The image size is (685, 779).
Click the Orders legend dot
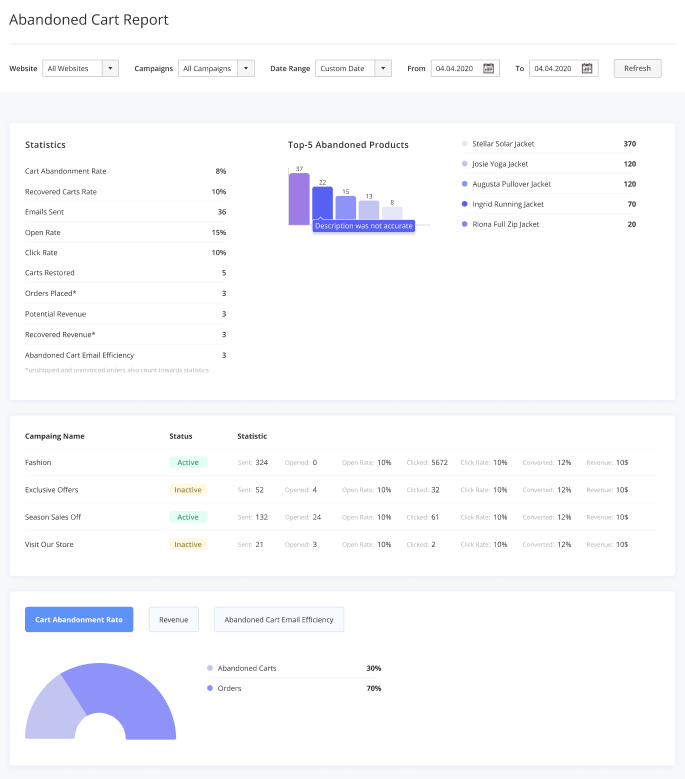point(210,688)
